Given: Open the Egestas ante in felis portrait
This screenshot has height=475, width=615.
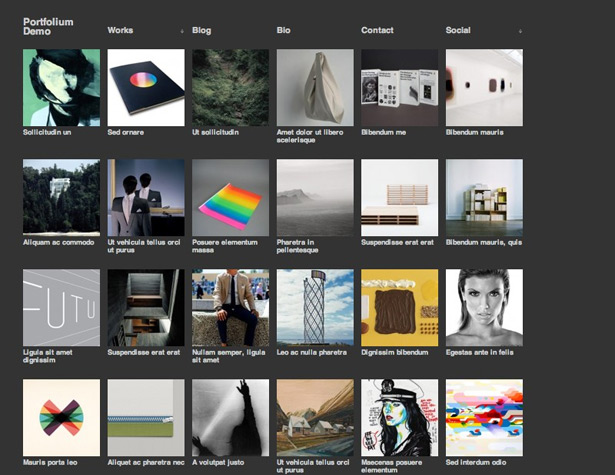Looking at the screenshot, I should (x=484, y=308).
